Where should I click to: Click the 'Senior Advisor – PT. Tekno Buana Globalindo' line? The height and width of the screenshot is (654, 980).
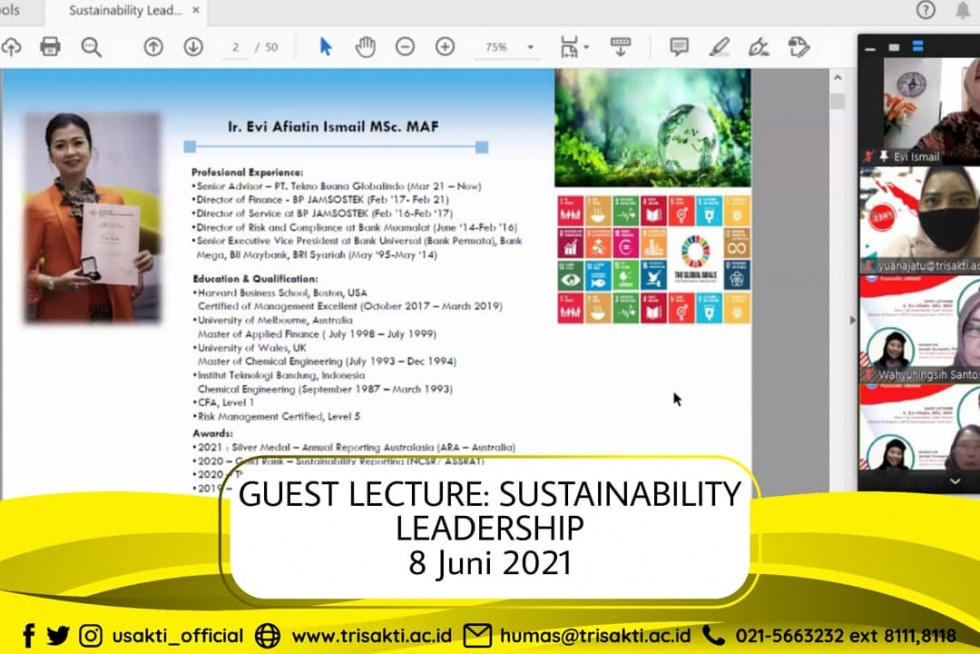click(x=336, y=186)
